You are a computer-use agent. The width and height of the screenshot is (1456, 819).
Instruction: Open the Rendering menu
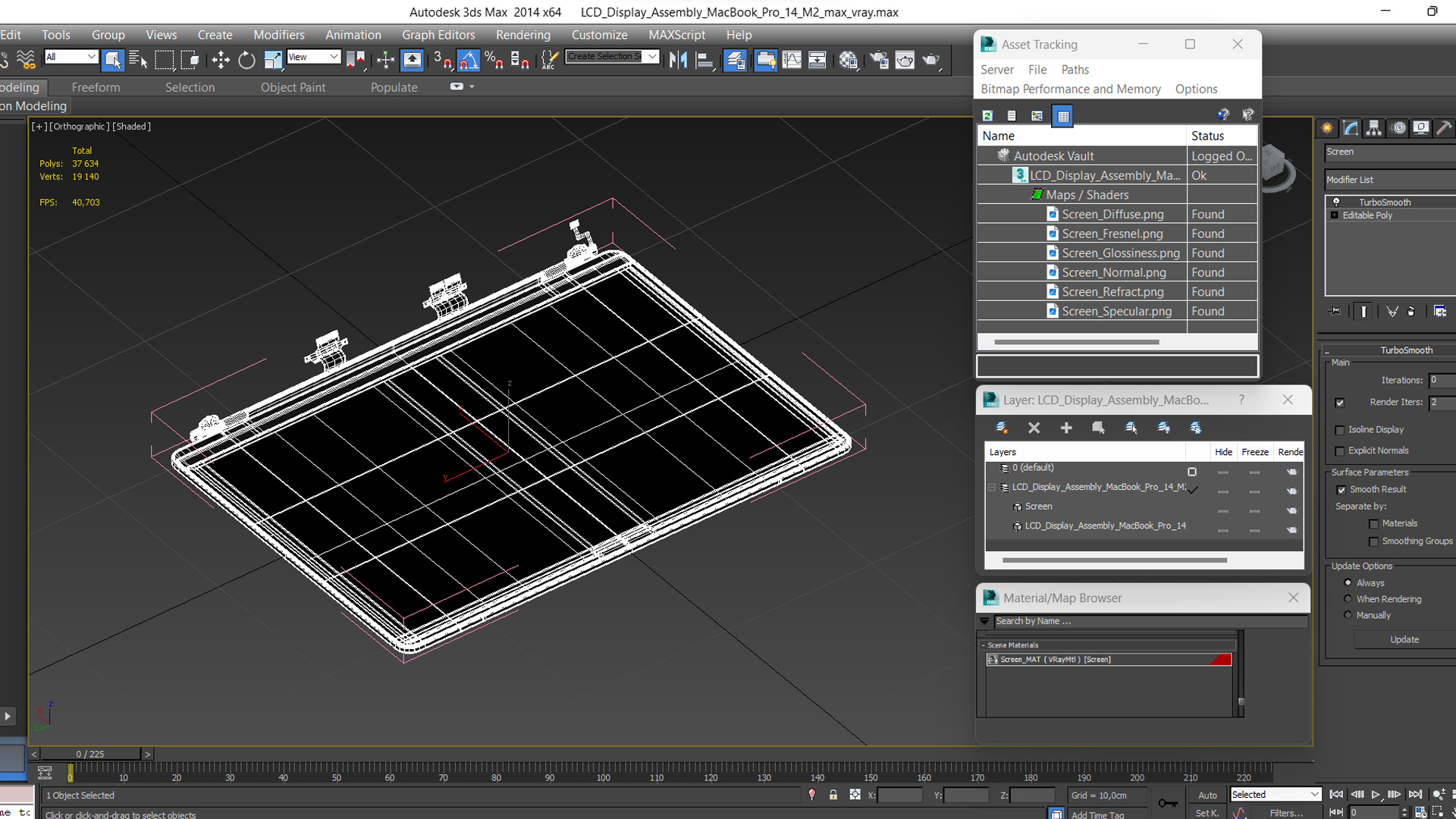pos(523,35)
